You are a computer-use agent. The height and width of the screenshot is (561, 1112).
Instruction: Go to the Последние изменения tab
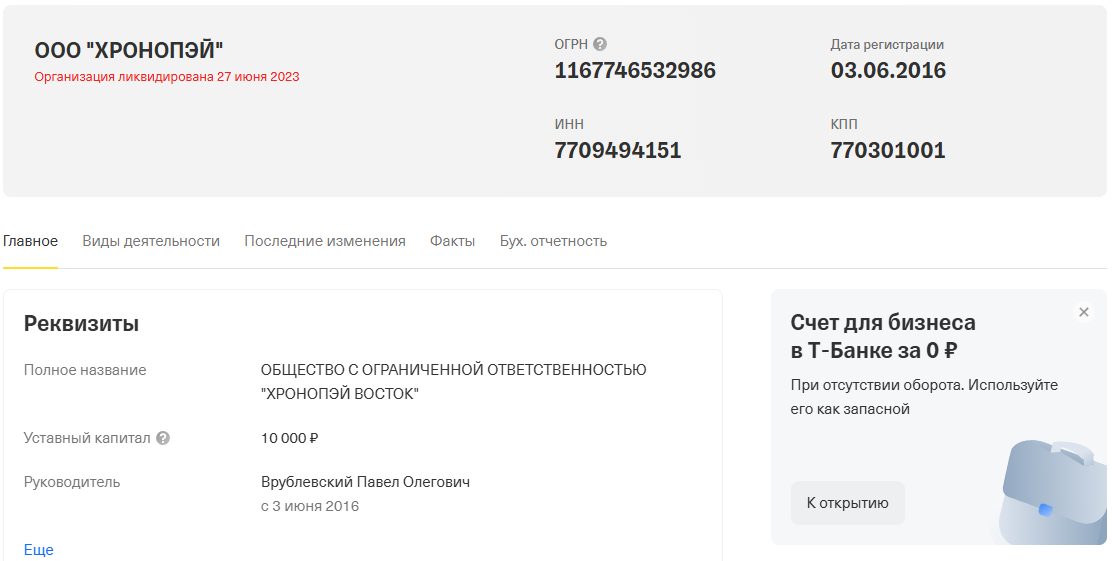tap(325, 241)
